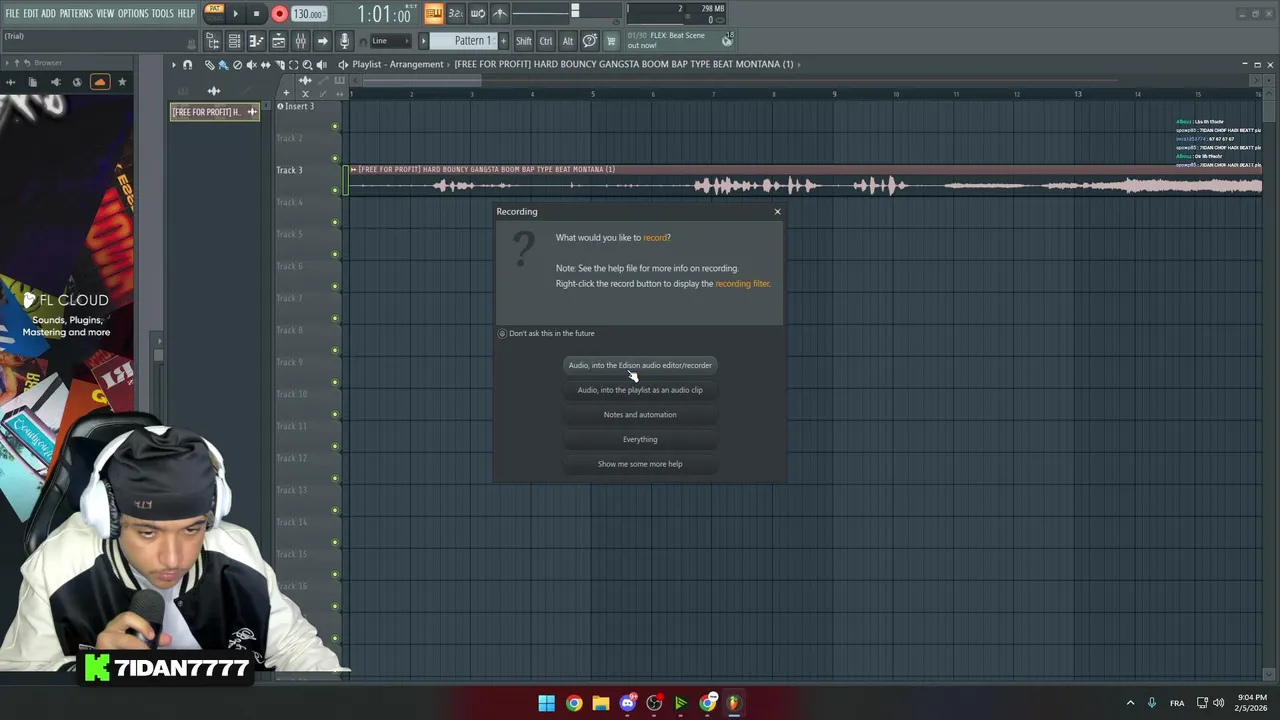Open the VIEW menu

point(105,14)
